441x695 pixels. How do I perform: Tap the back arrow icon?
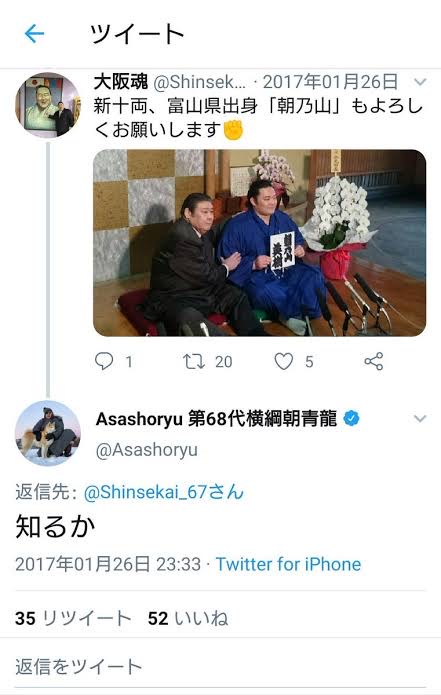click(34, 34)
